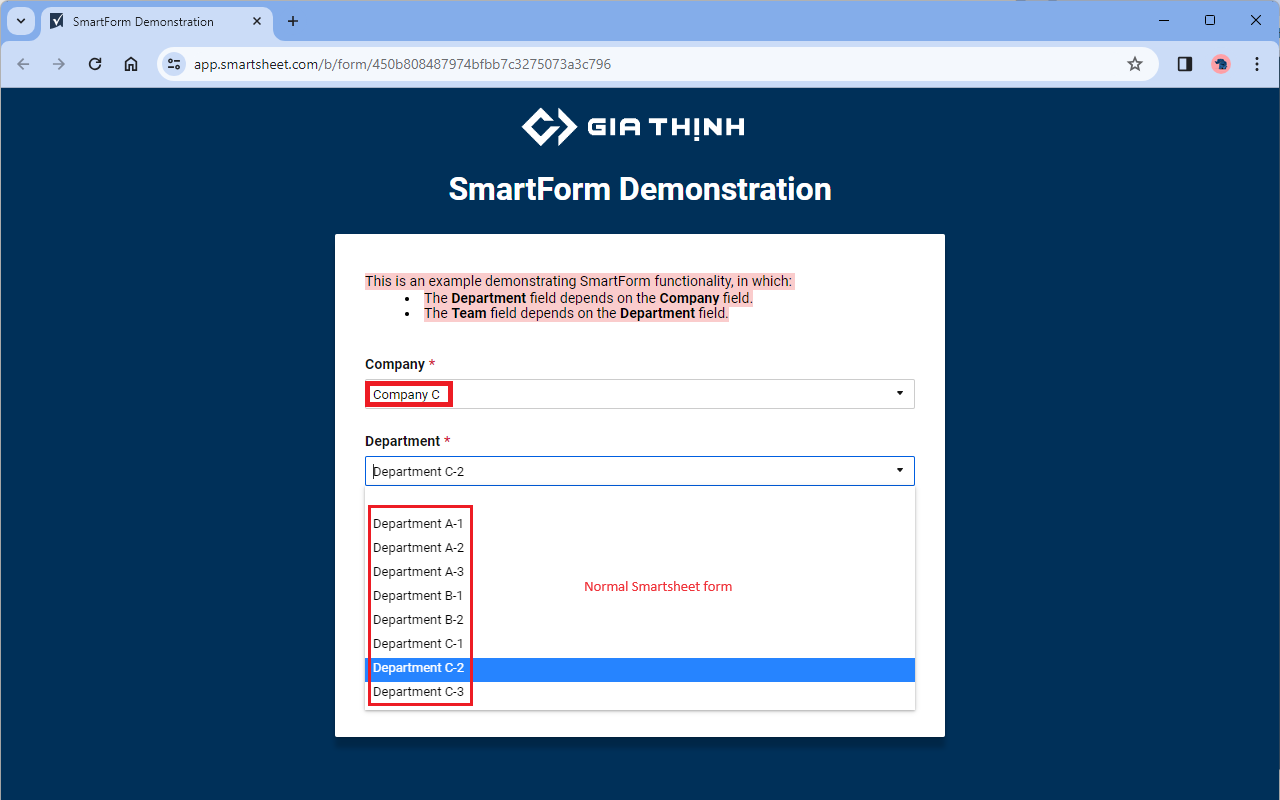
Task: Bookmark this page with the star icon
Action: pos(1135,64)
